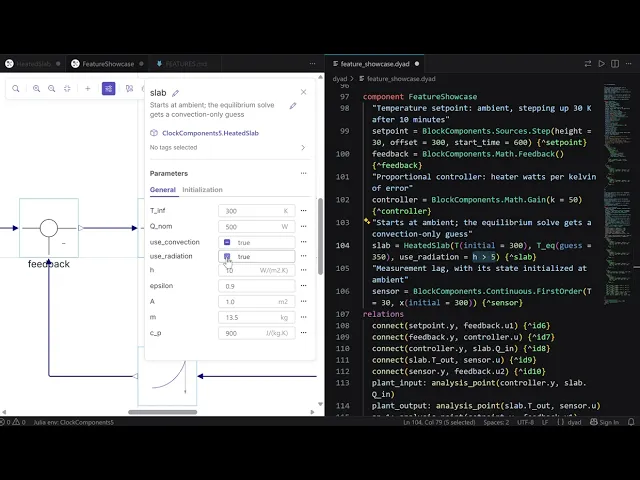This screenshot has height=480, width=640.
Task: Click diagram scroll-up arrow
Action: pos(320,77)
